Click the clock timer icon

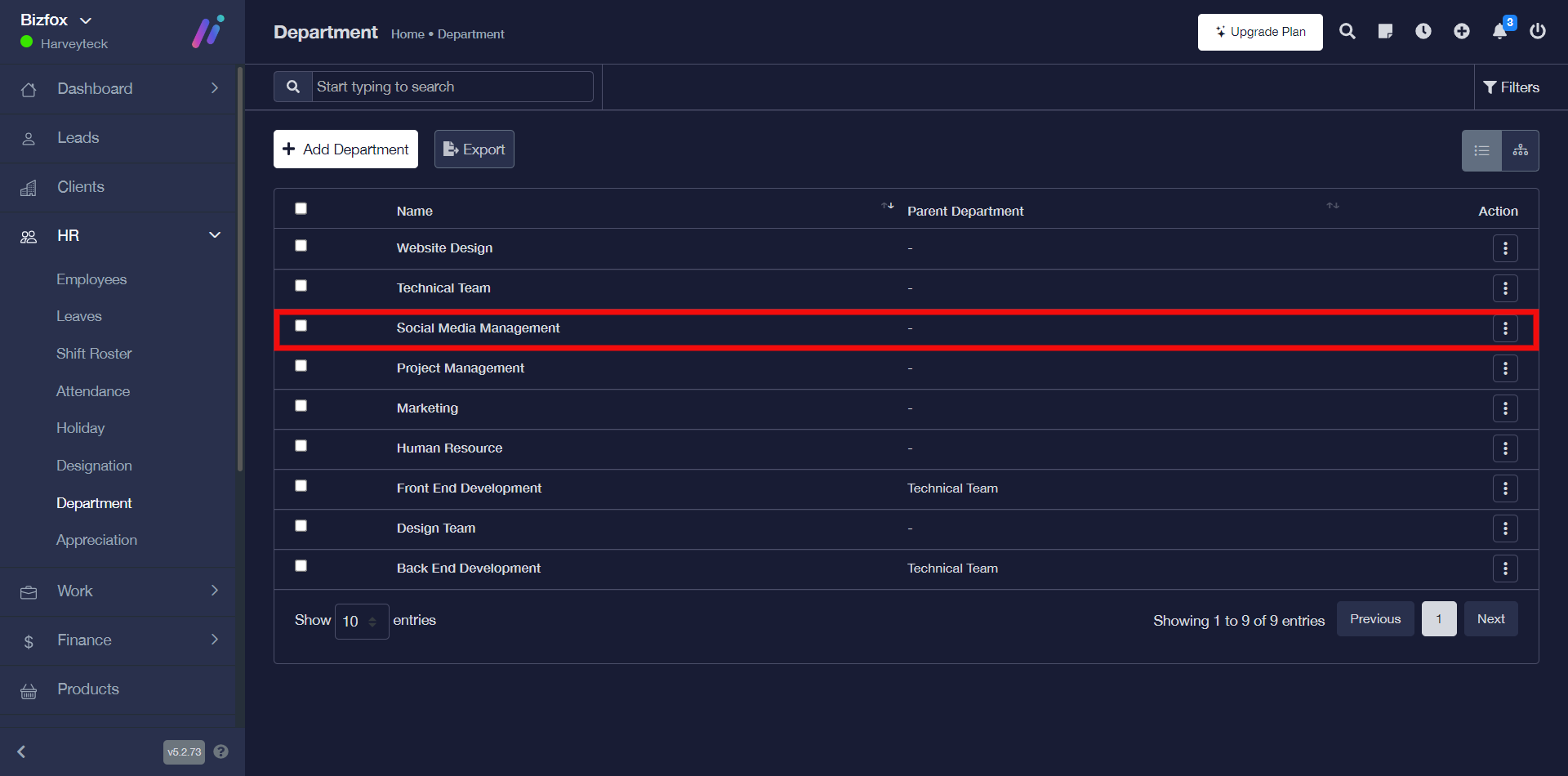(x=1423, y=32)
